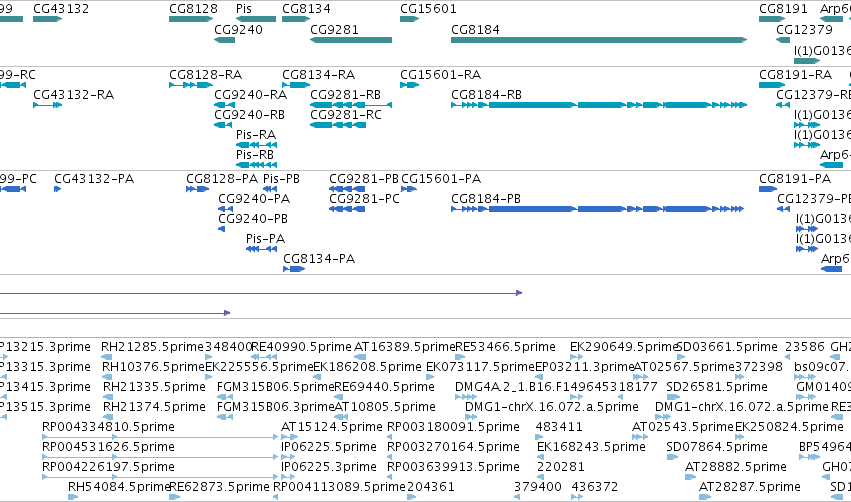Select transcript CG9240-RB
Screen dimensions: 851x502
(223, 125)
